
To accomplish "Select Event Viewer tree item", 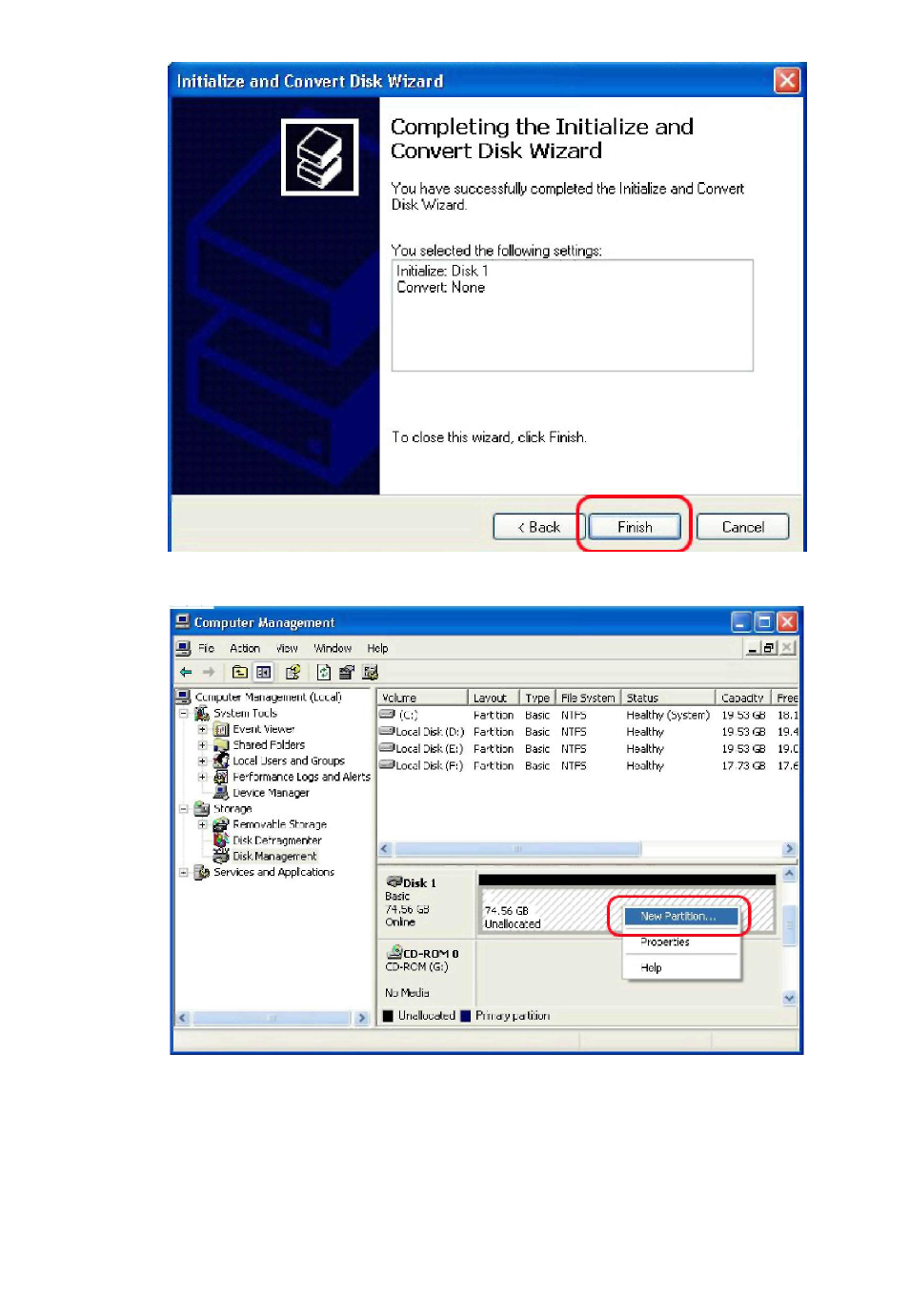I will pos(264,729).
